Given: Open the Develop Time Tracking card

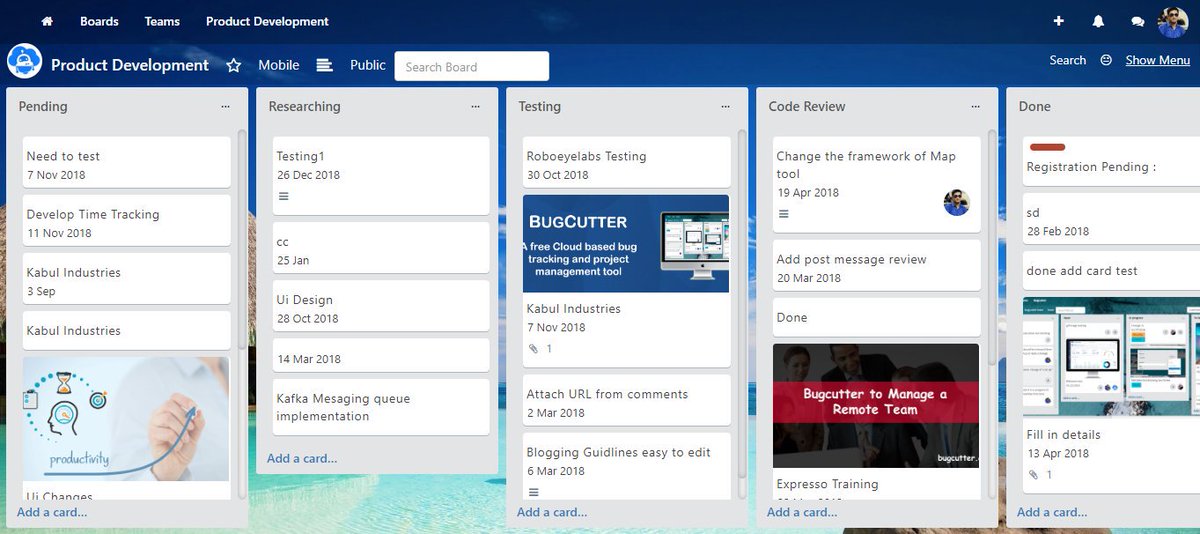Looking at the screenshot, I should tap(127, 221).
